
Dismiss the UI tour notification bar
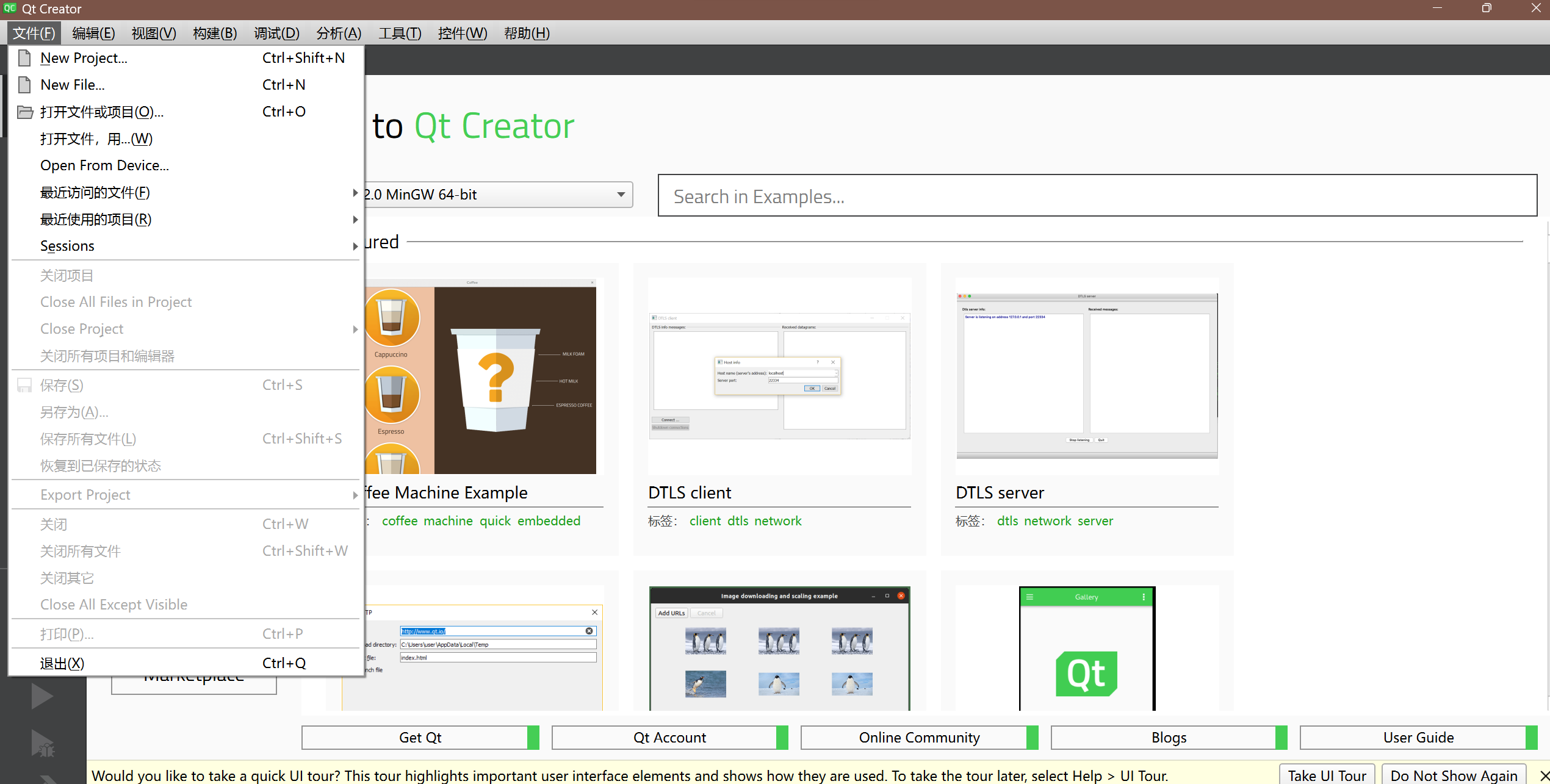pyautogui.click(x=1544, y=775)
